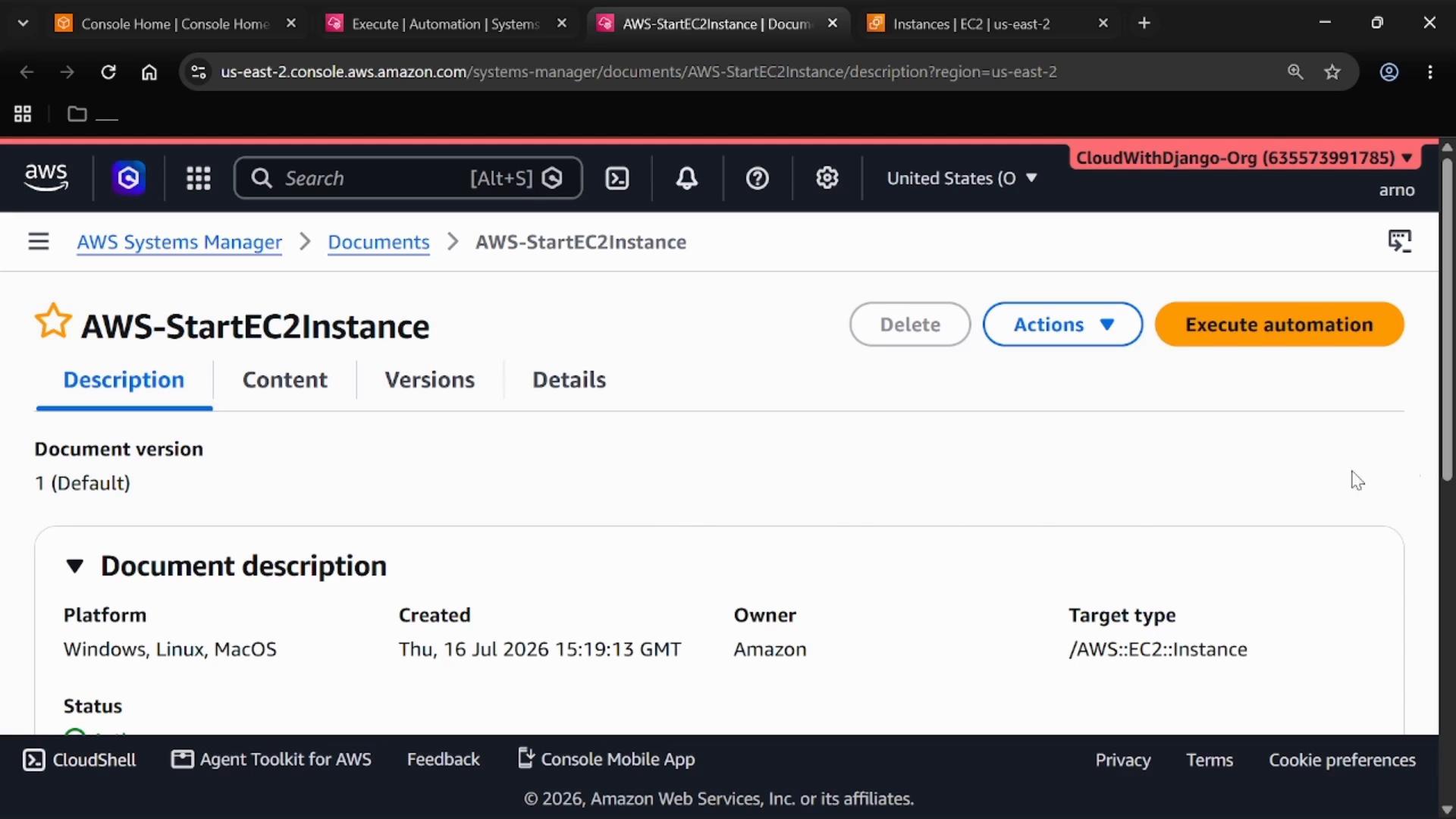Screen dimensions: 1456x819
Task: Open CloudShell from the footer bar
Action: click(x=80, y=760)
